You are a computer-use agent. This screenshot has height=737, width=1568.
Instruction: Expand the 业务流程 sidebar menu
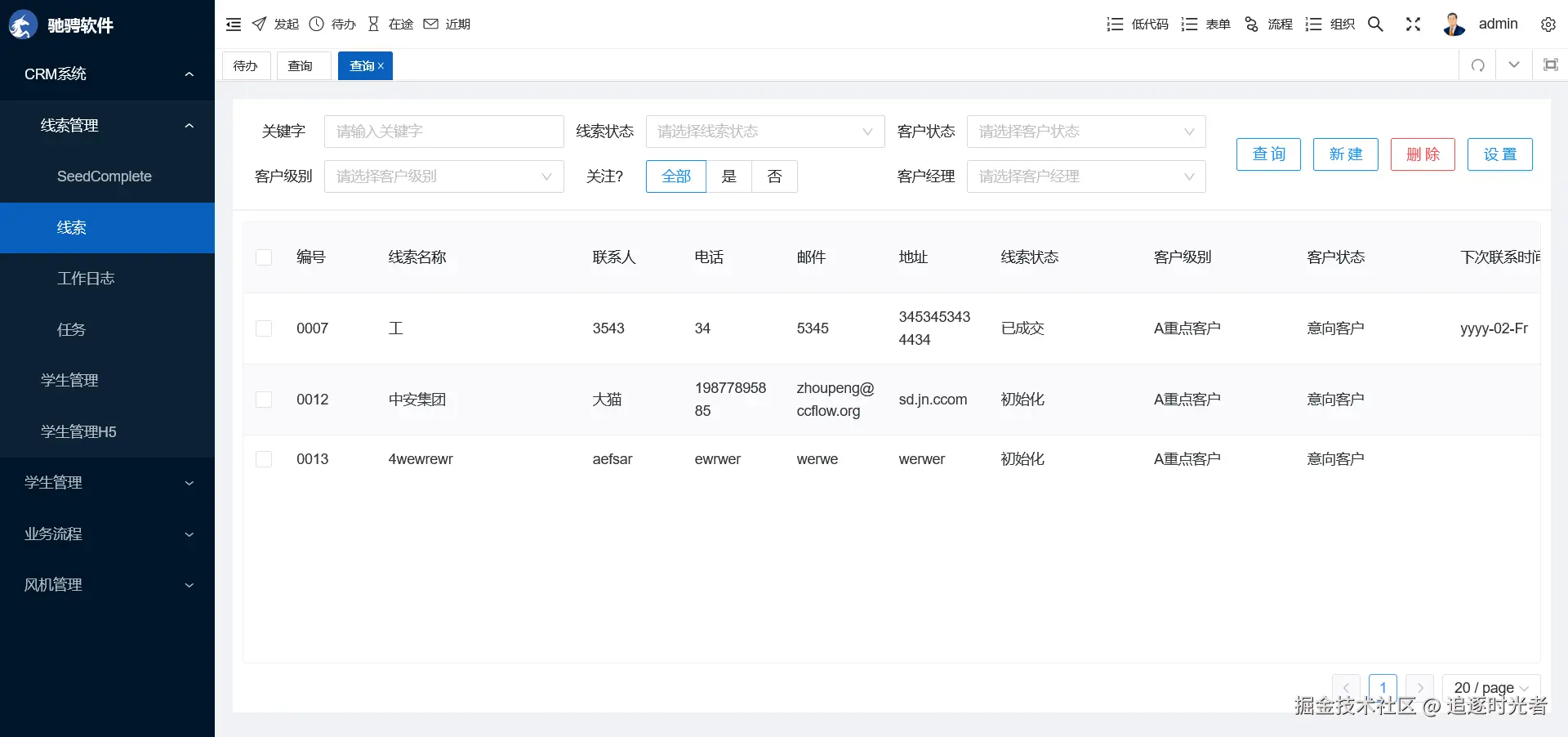[x=107, y=534]
